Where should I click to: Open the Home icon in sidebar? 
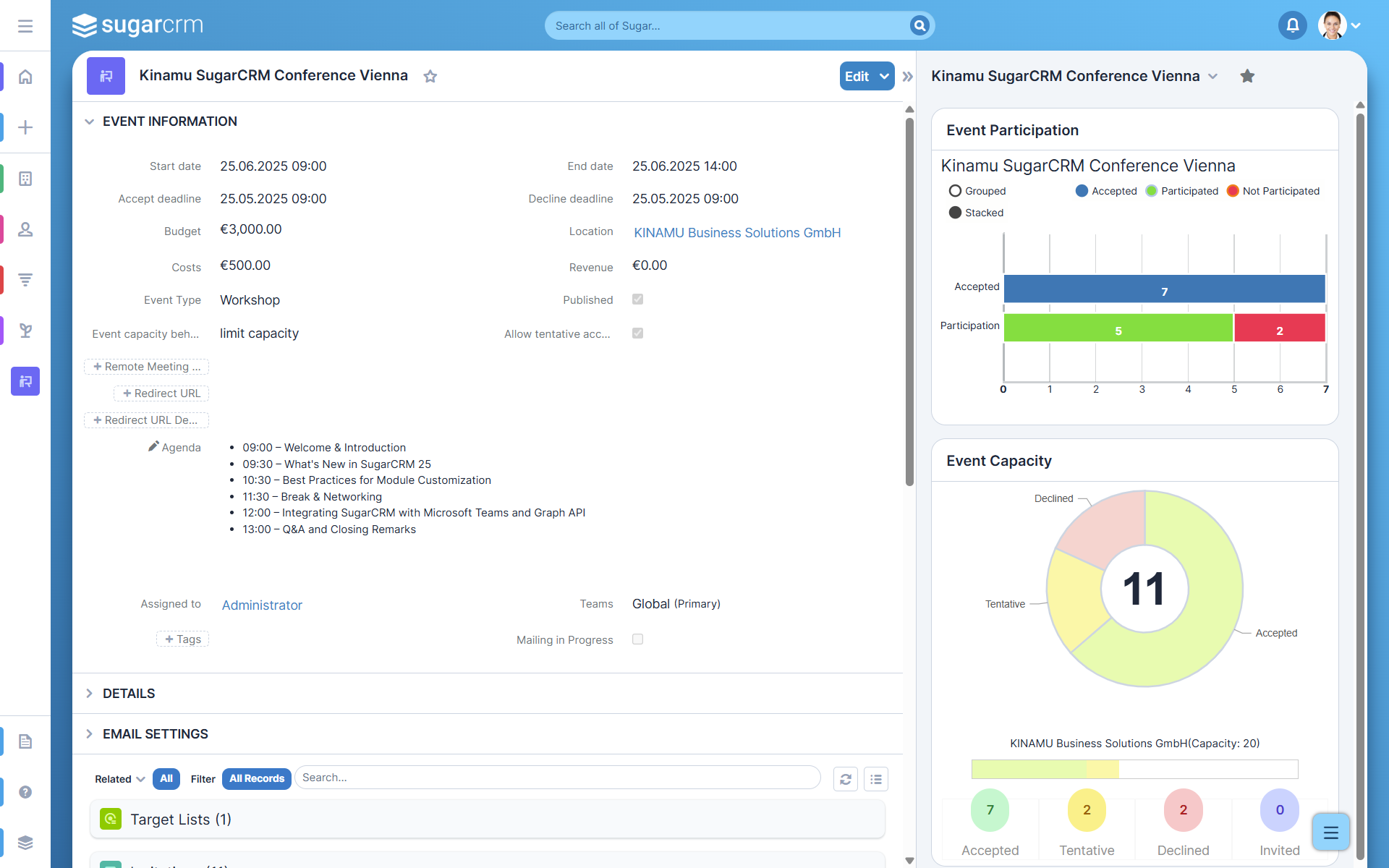click(x=25, y=77)
